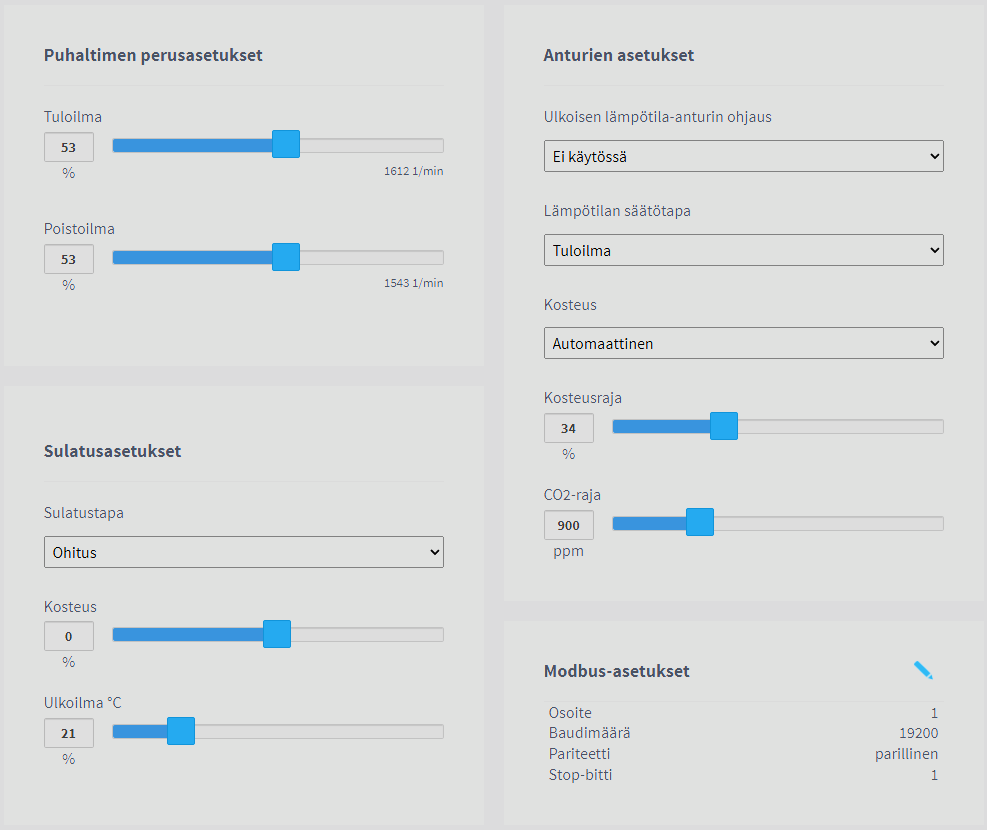Click the Modbus Baudimäärä value 19200
987x830 pixels.
click(x=918, y=733)
